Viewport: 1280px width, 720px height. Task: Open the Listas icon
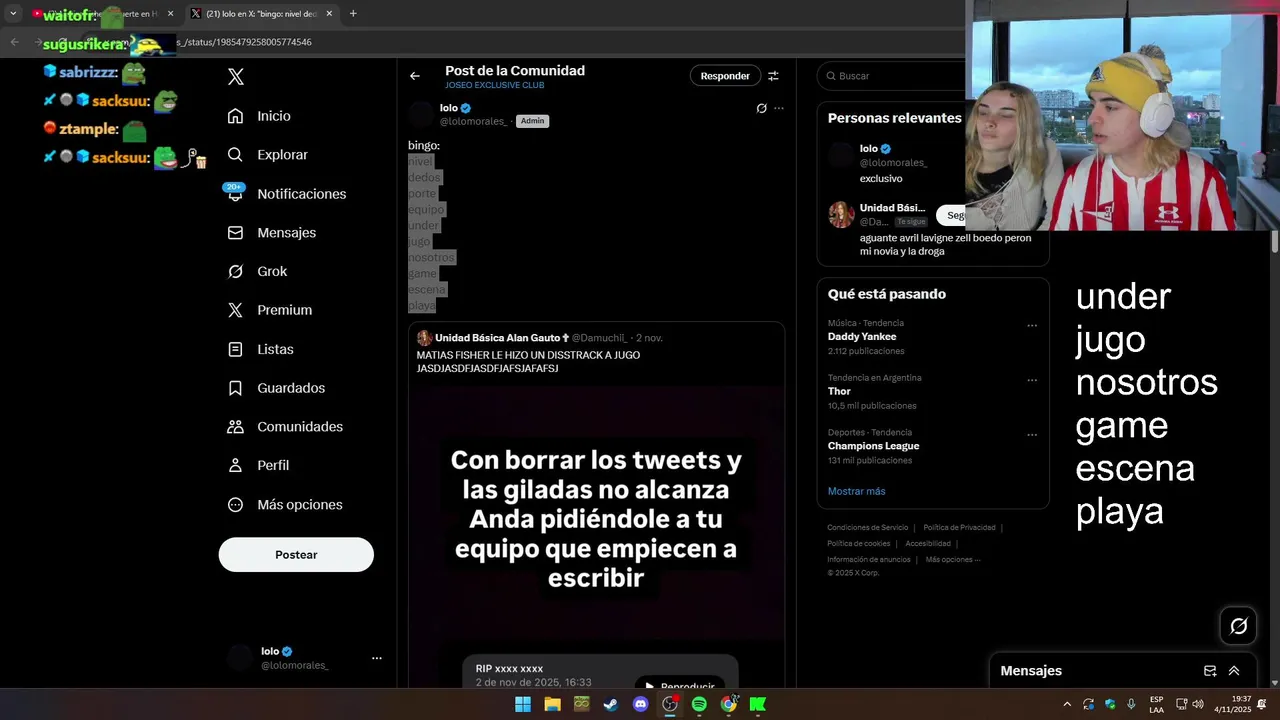click(235, 349)
